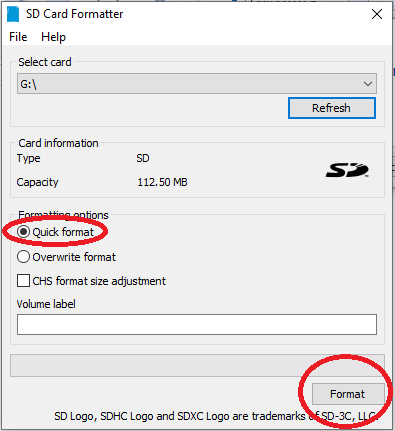Click the Overwrite format label text
The width and height of the screenshot is (395, 431).
tap(74, 257)
